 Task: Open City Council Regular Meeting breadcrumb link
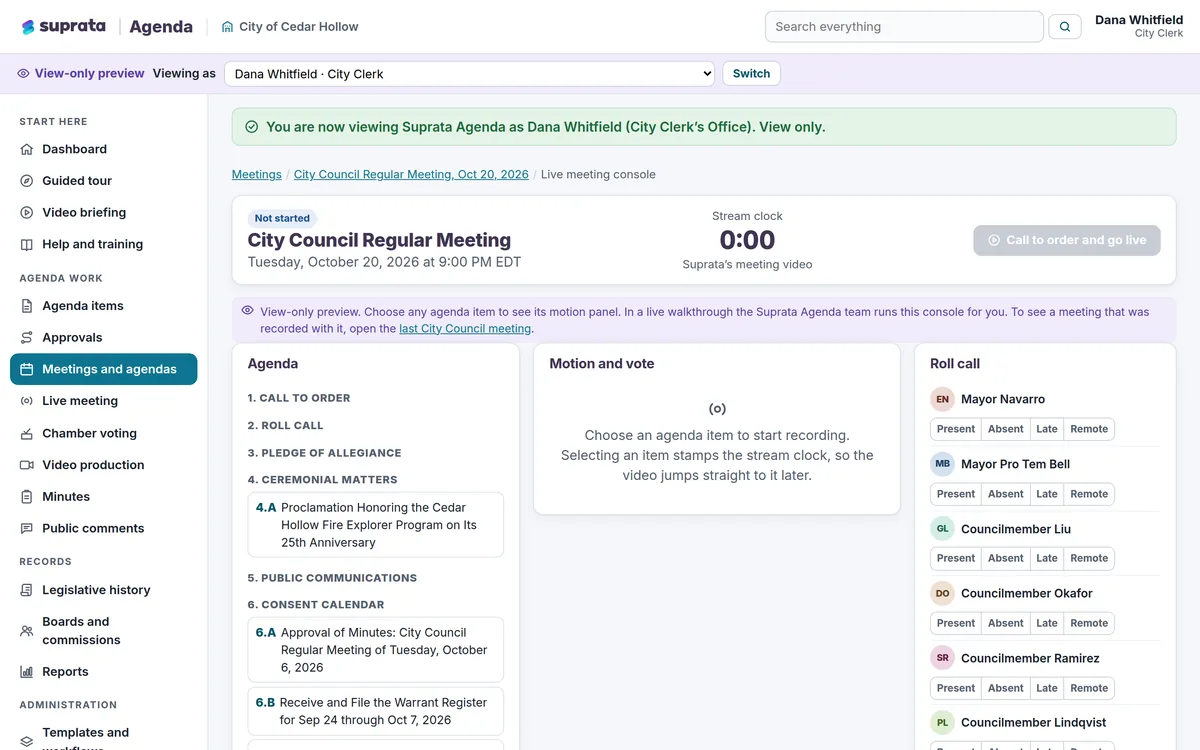pos(411,174)
